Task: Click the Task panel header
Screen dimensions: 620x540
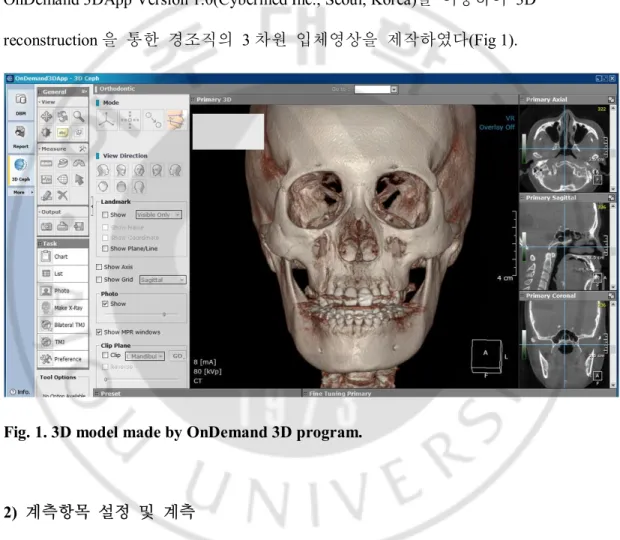Action: [x=63, y=244]
